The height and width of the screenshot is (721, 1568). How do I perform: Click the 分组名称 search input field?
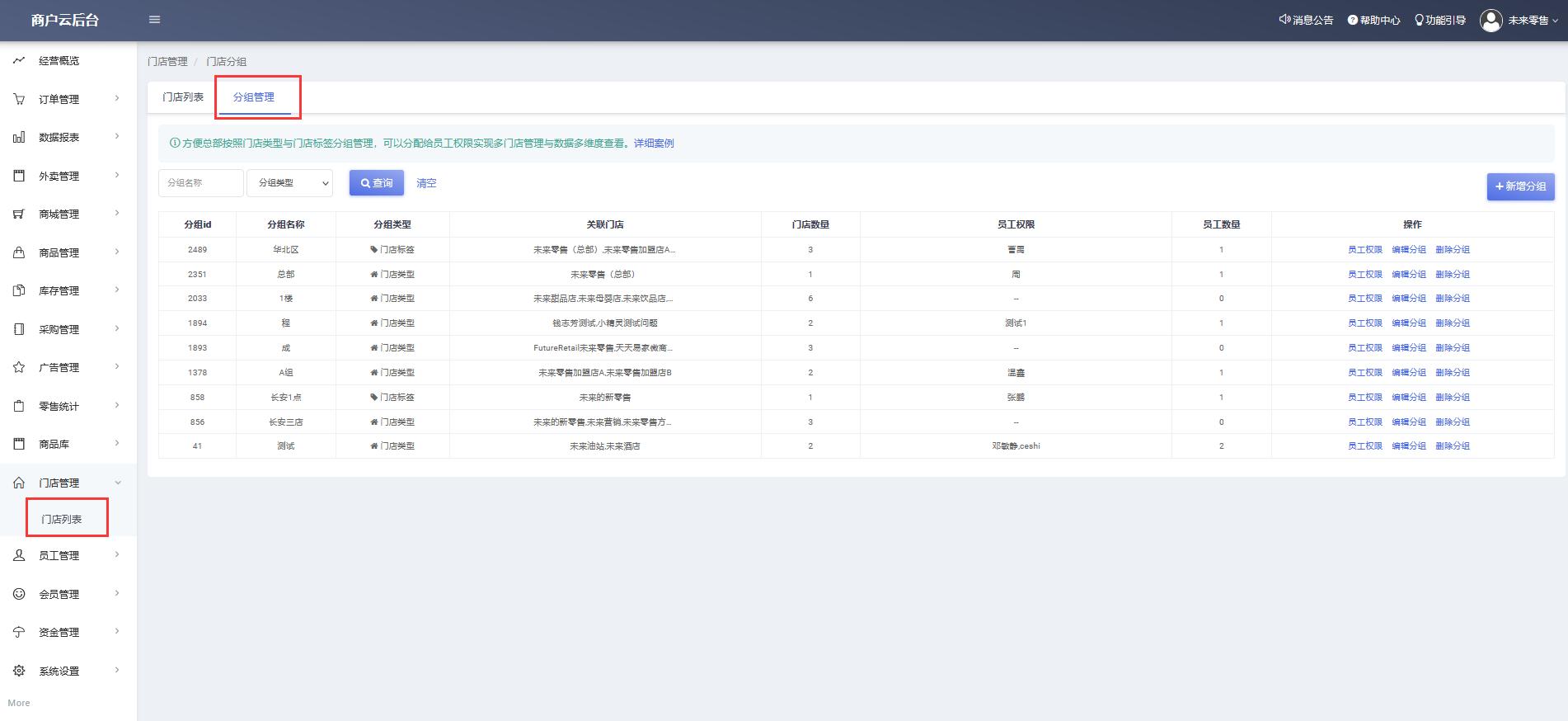pos(201,183)
